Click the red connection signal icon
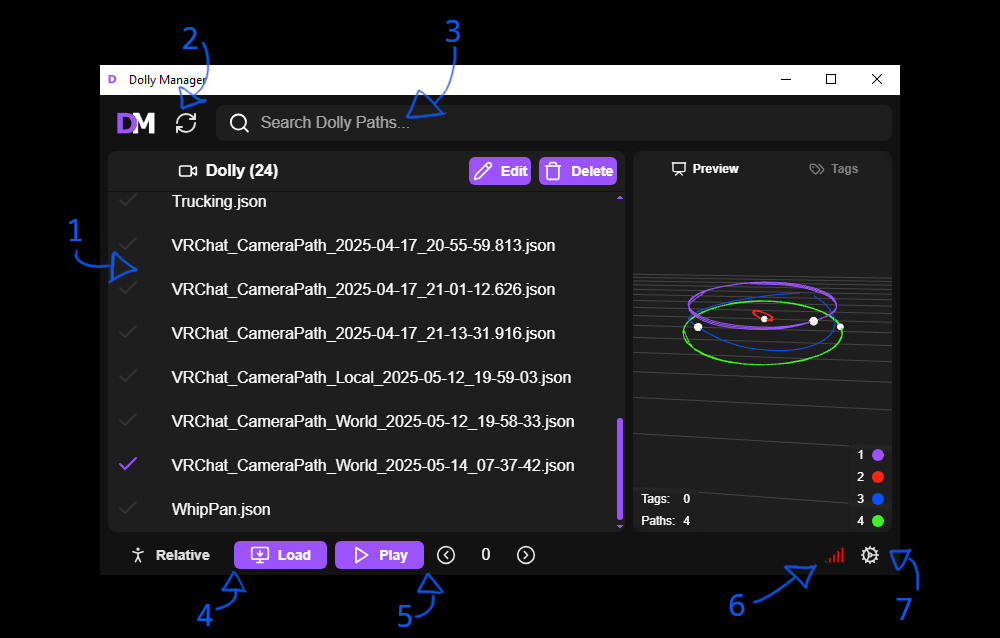This screenshot has width=1000, height=638. (834, 555)
